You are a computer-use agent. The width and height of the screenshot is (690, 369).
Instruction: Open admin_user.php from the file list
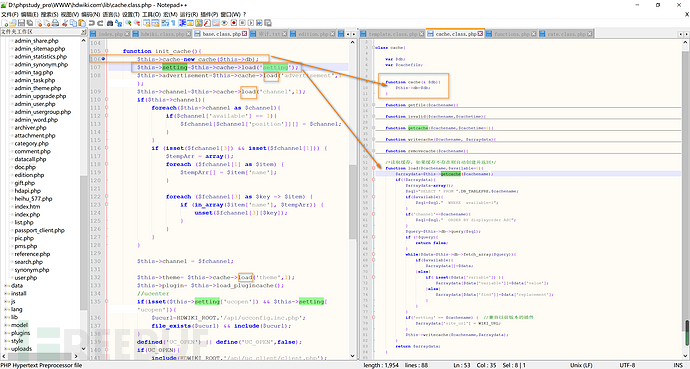point(35,104)
